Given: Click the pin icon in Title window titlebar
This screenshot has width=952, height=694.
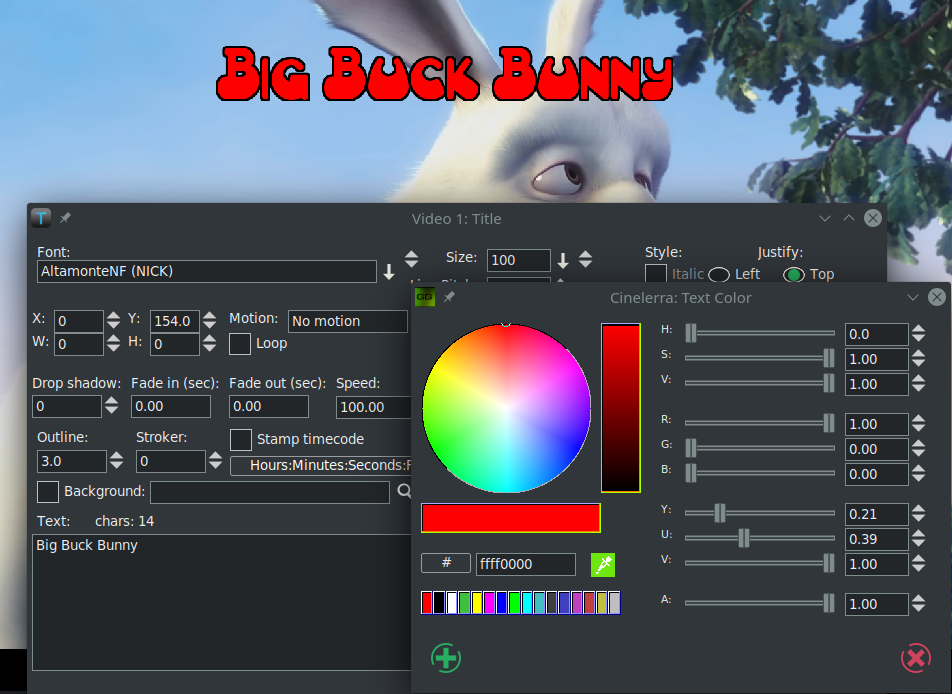Looking at the screenshot, I should click(x=65, y=218).
